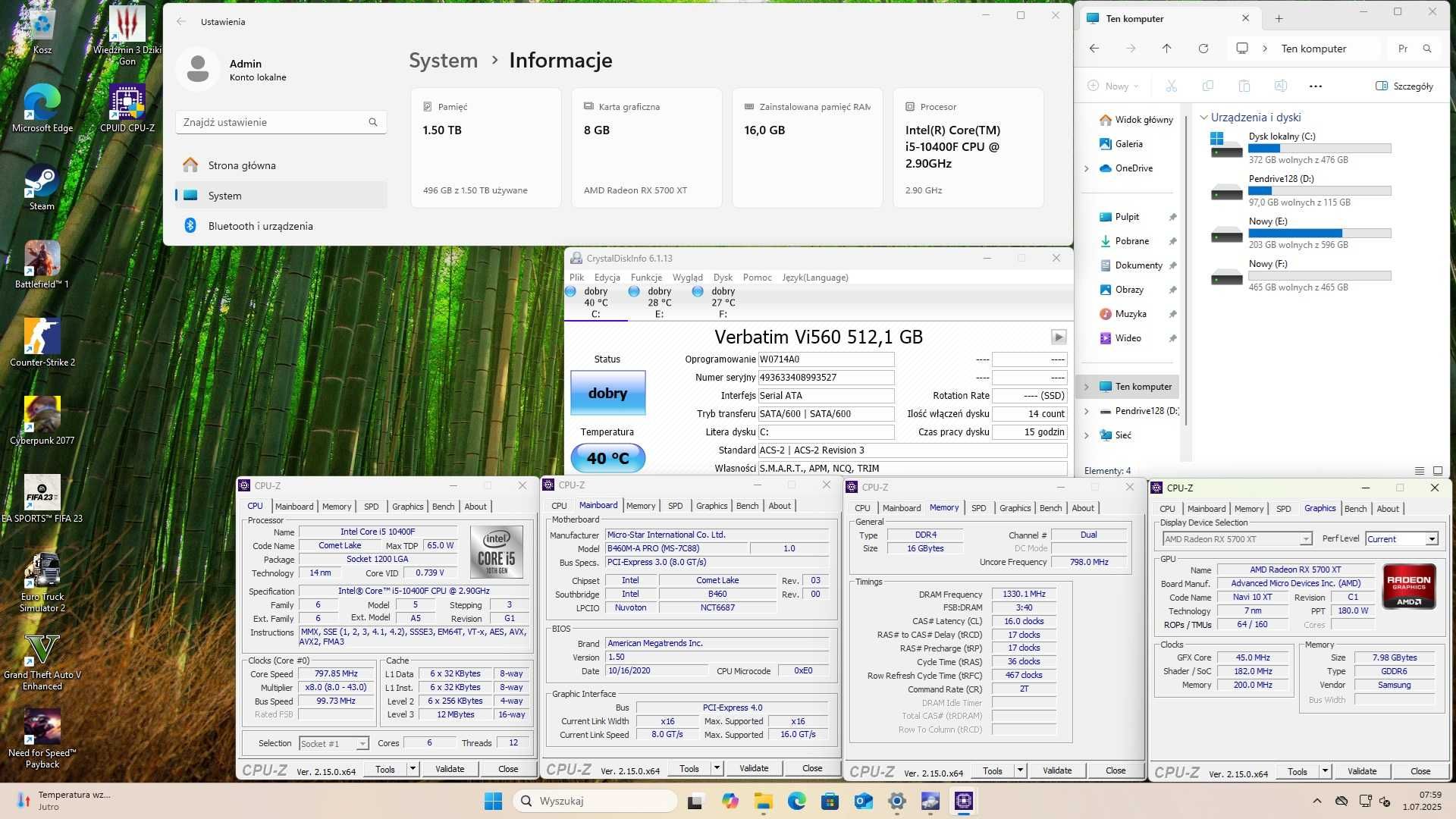This screenshot has height=819, width=1456.
Task: Open the Kosz recycle bin desktop icon
Action: point(42,30)
